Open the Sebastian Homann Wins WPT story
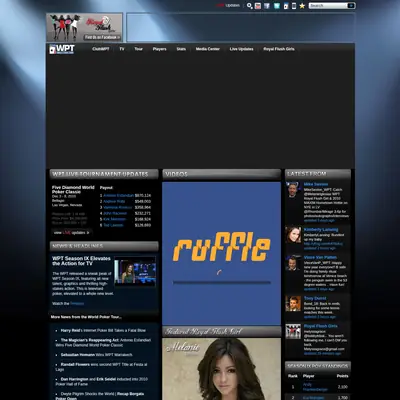The height and width of the screenshot is (400, 400). tap(97, 355)
